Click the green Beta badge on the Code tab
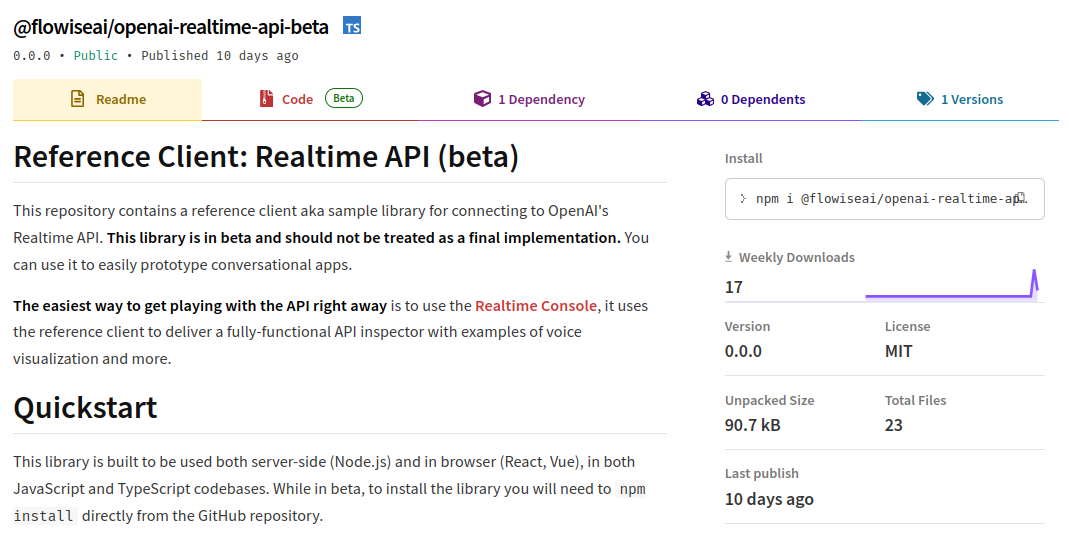This screenshot has width=1069, height=535. (343, 98)
